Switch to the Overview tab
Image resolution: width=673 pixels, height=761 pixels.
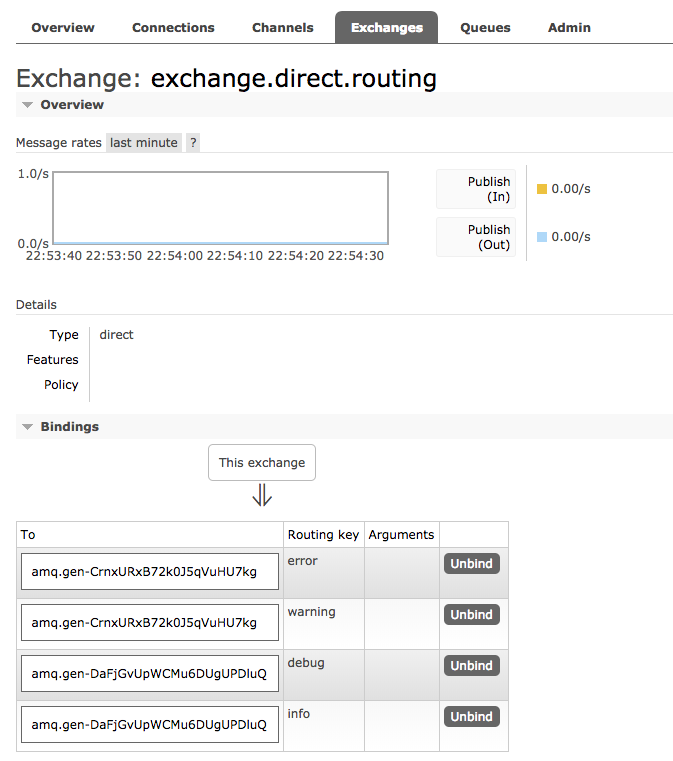click(63, 28)
